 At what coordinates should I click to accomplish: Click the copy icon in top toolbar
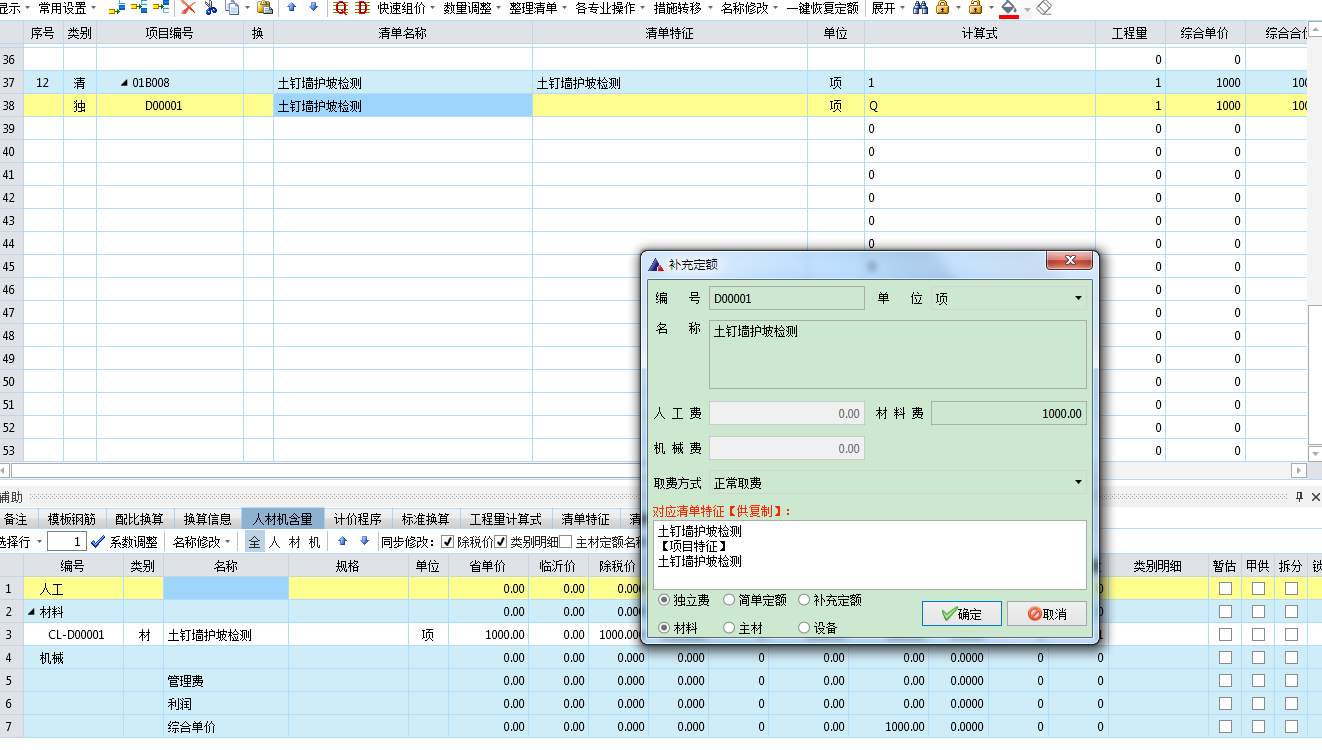(232, 8)
